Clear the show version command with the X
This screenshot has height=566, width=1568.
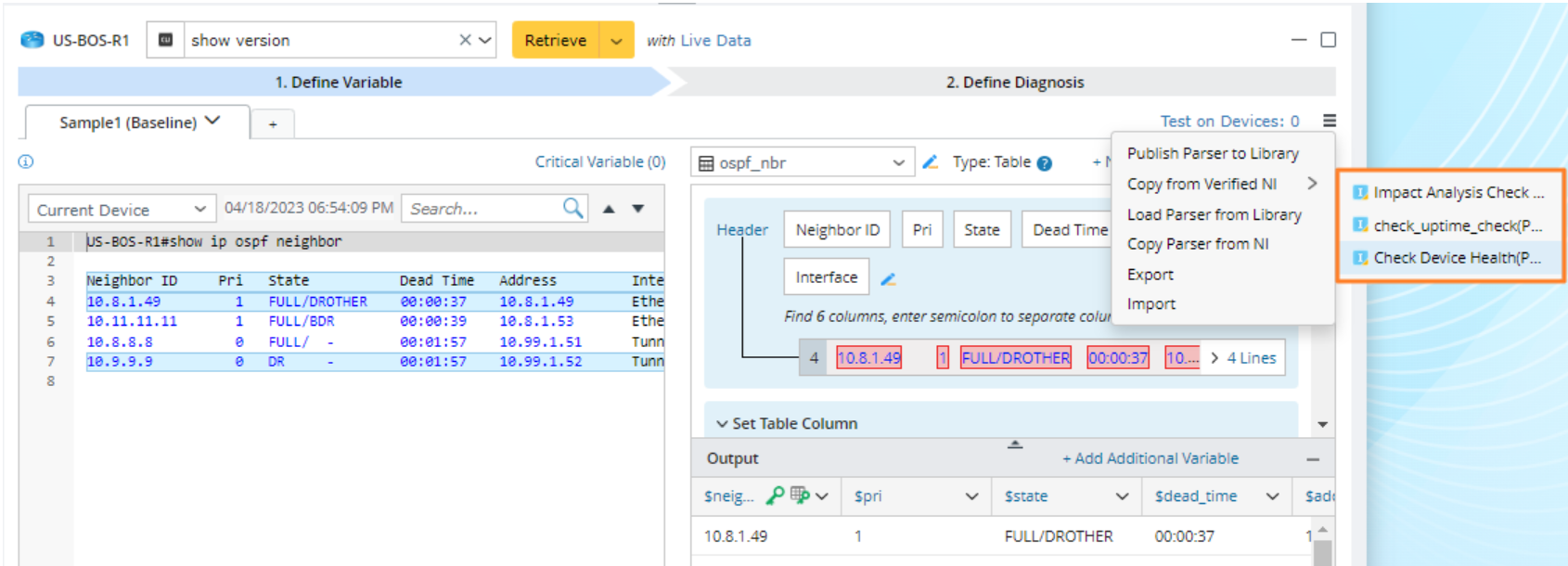point(465,40)
